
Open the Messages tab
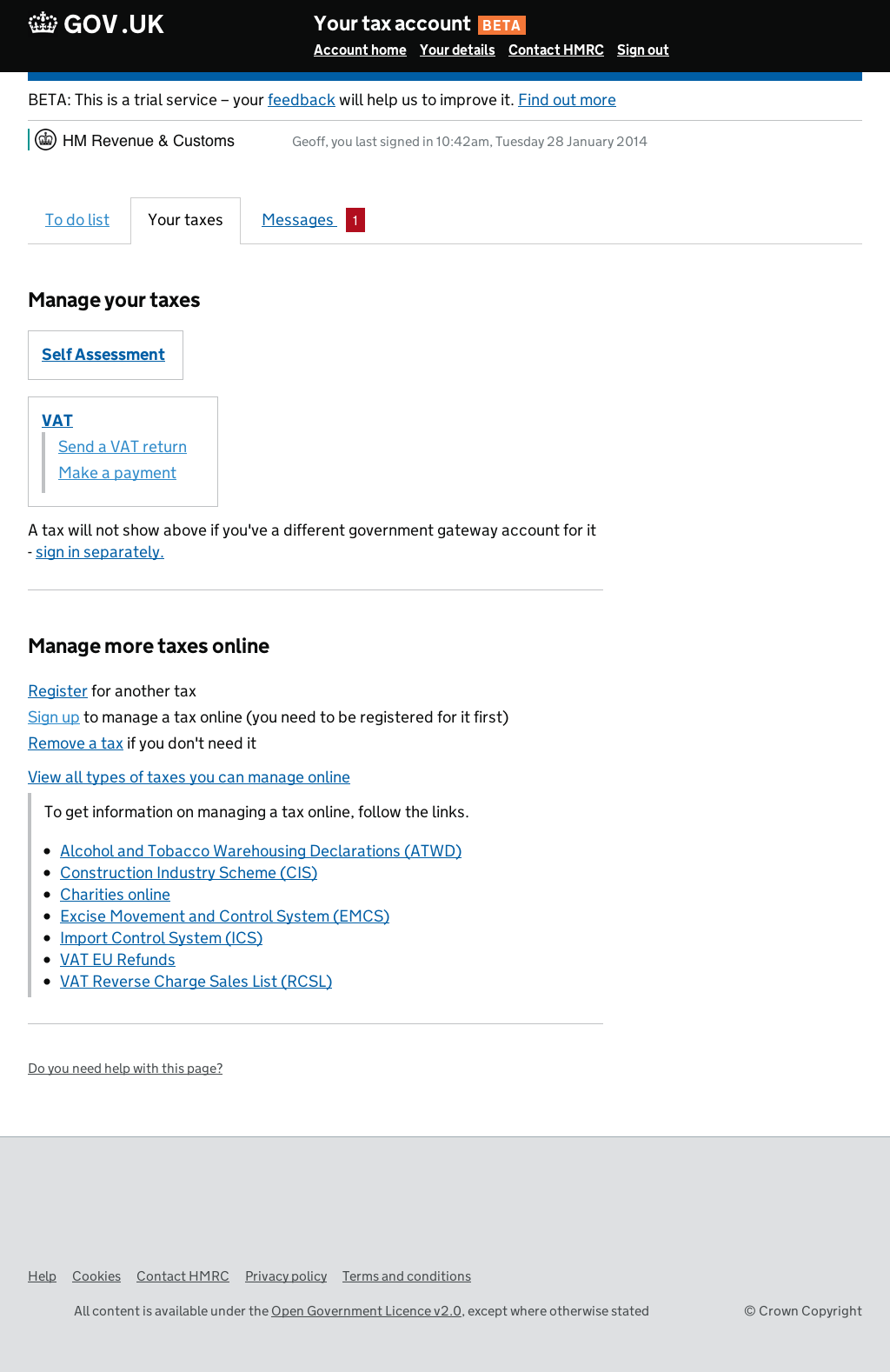(298, 220)
